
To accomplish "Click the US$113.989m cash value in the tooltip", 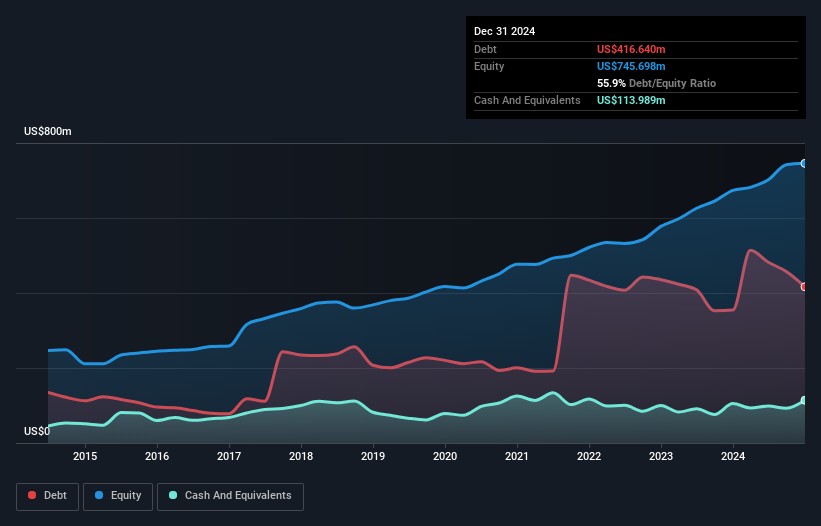I will [631, 100].
